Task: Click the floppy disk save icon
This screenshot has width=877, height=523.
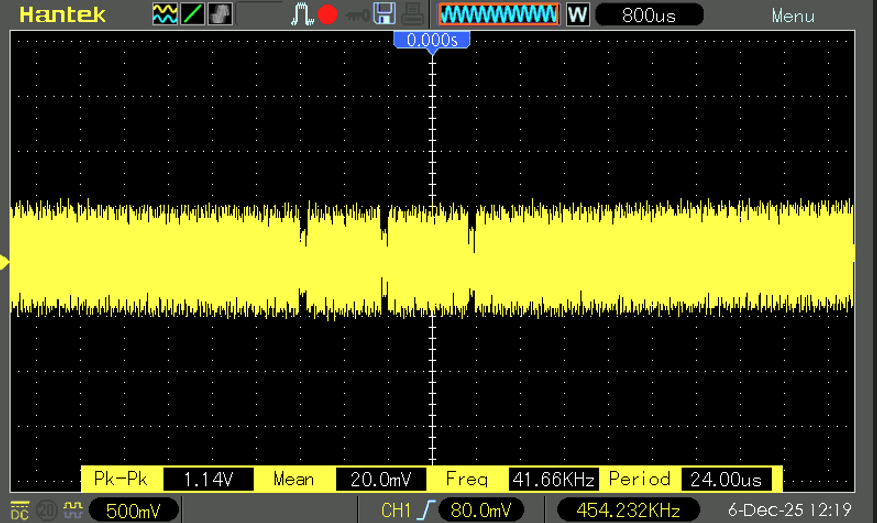Action: [x=383, y=15]
